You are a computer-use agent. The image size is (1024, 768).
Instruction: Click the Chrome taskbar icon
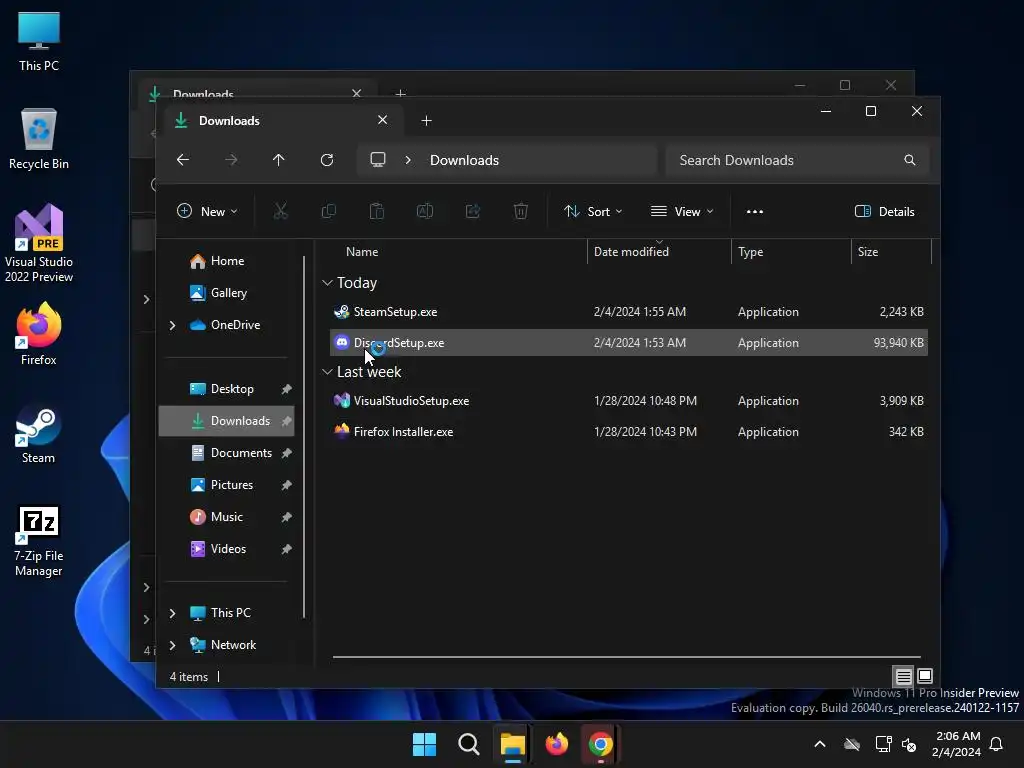[600, 744]
